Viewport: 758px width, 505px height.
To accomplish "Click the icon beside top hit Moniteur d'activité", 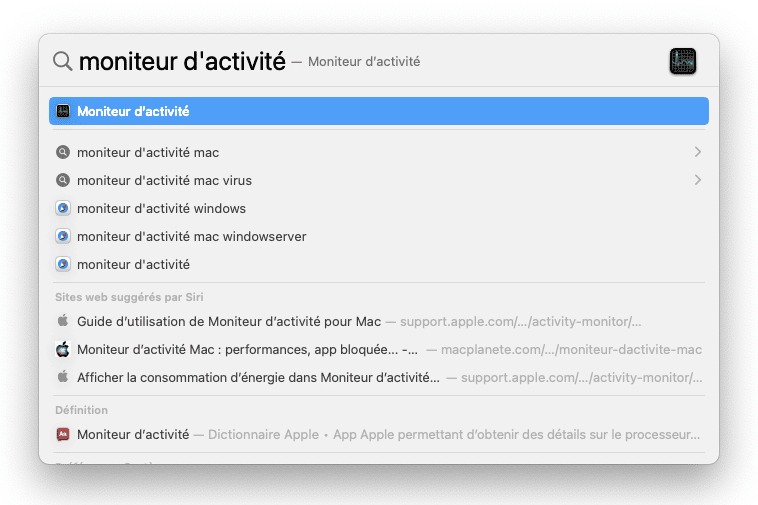I will pyautogui.click(x=63, y=111).
